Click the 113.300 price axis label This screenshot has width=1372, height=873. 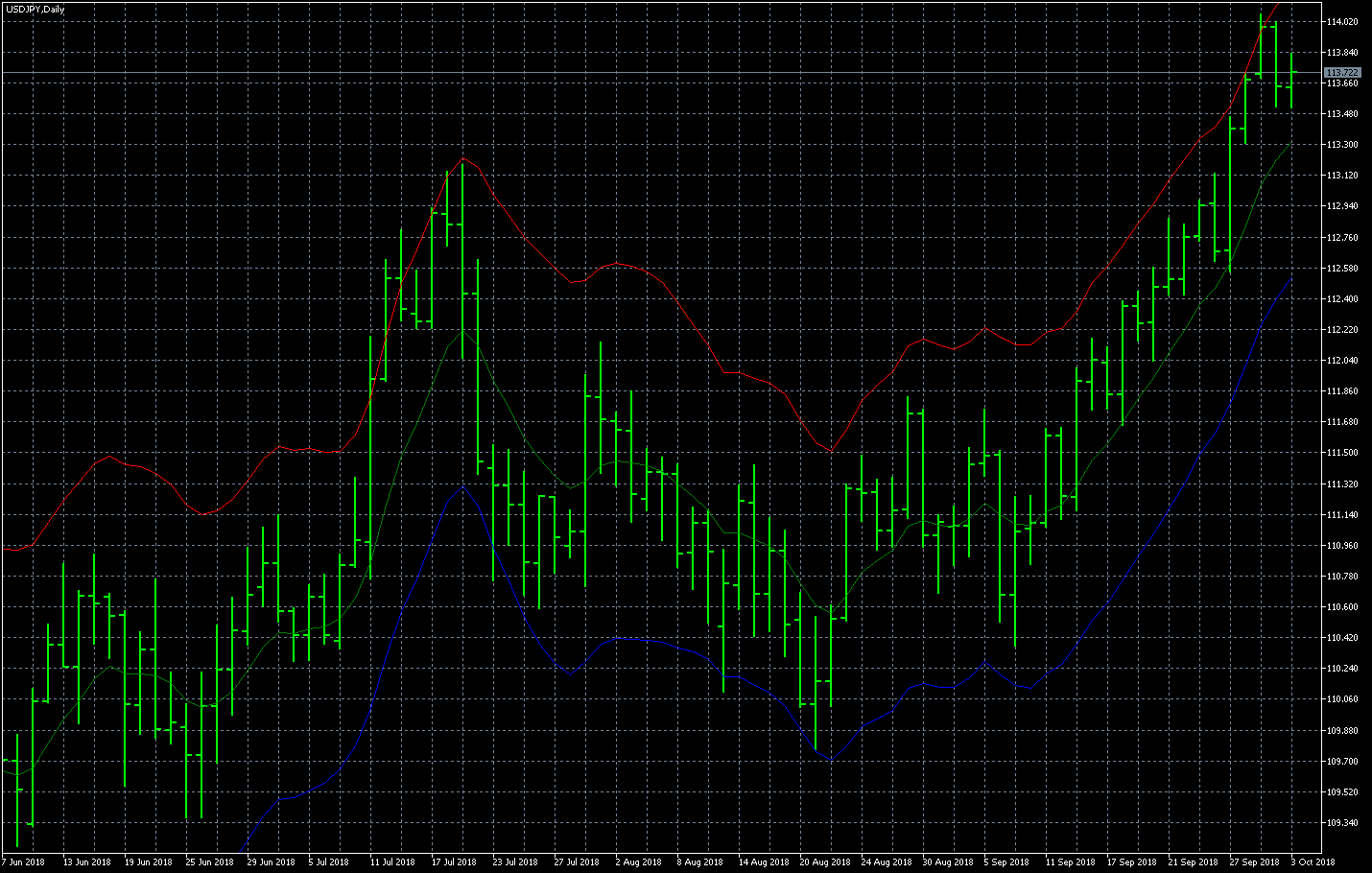(1342, 145)
